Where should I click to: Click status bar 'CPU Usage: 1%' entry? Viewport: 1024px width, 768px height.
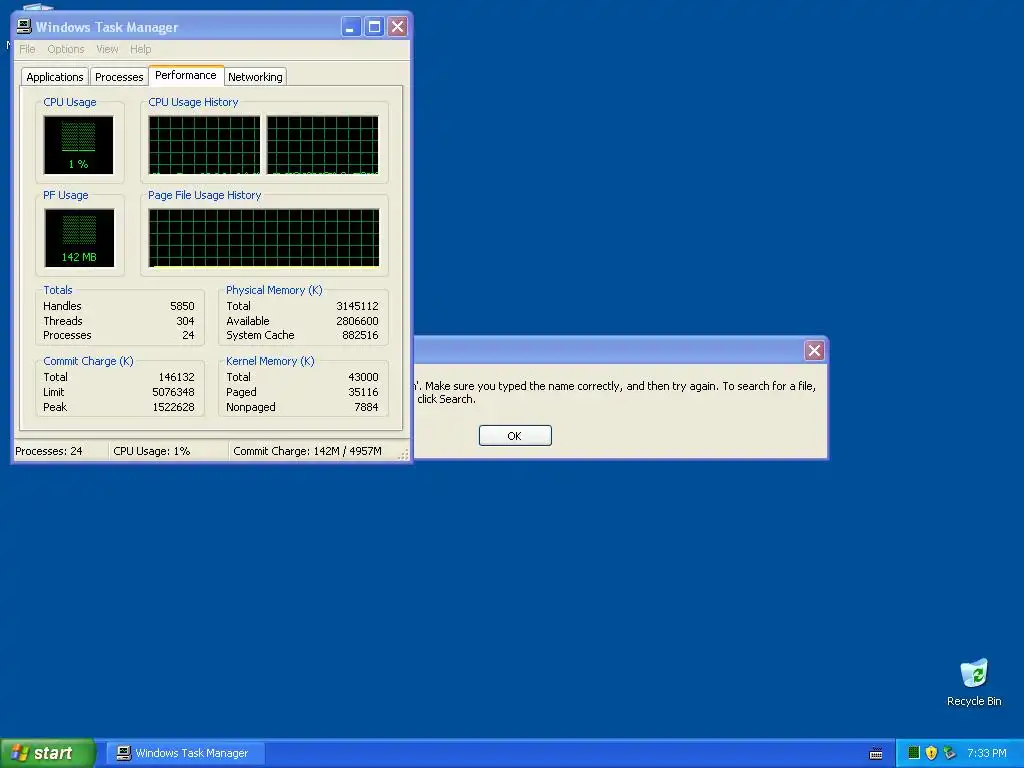(152, 451)
